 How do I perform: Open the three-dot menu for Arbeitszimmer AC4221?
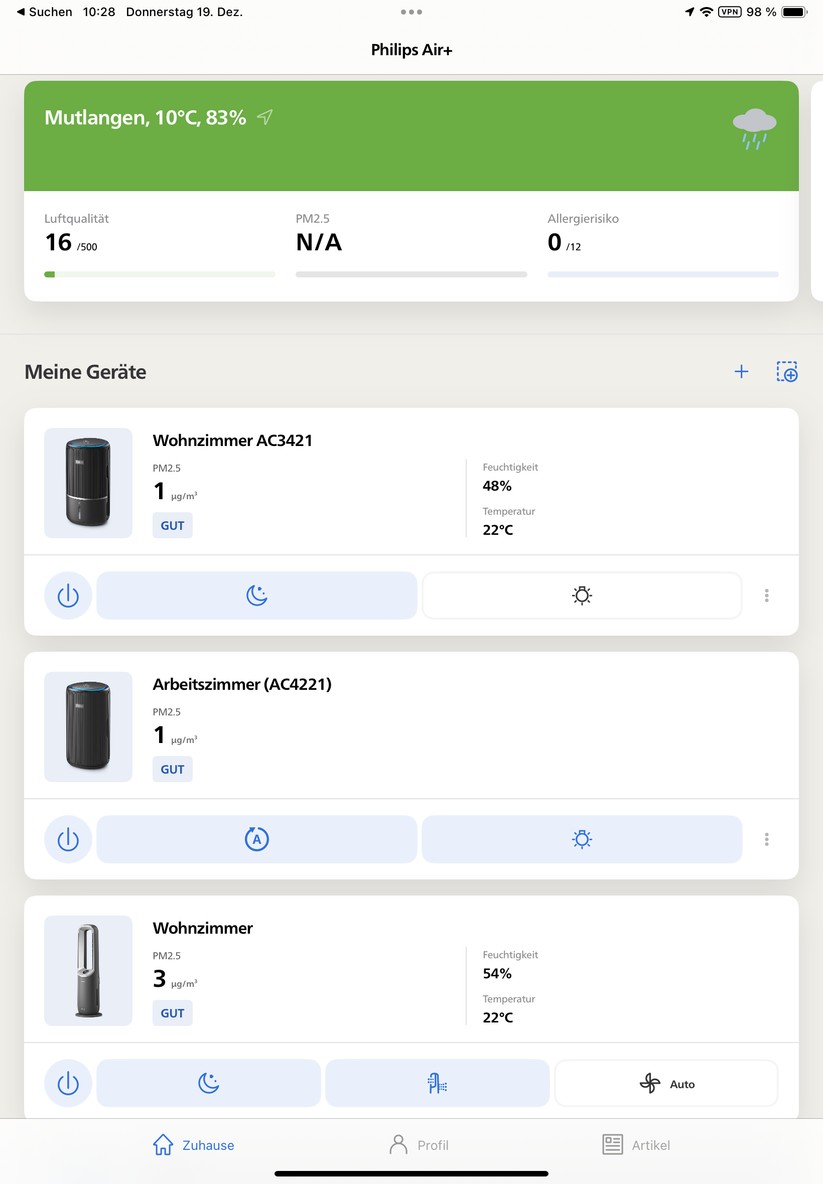click(766, 839)
